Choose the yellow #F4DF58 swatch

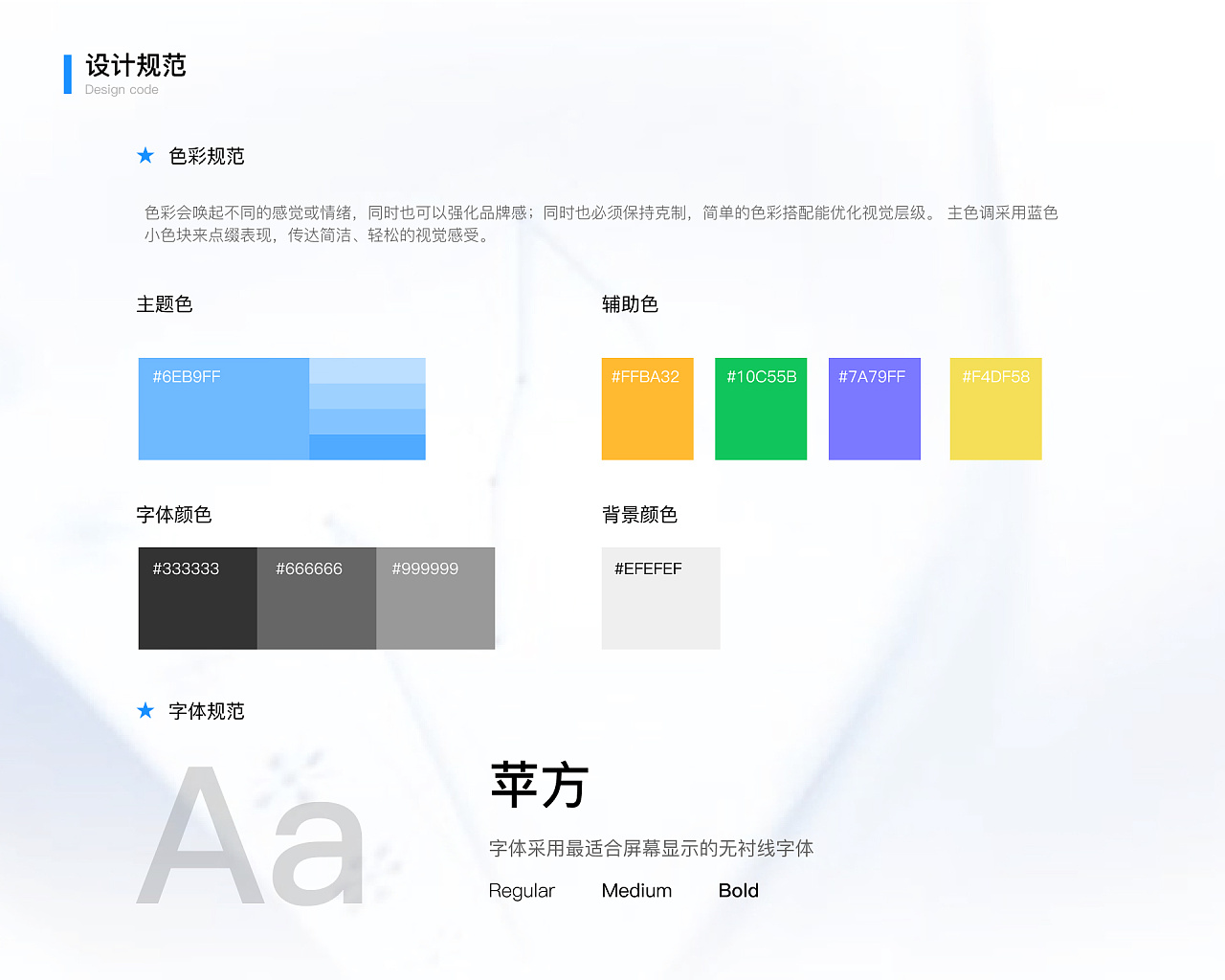[995, 410]
